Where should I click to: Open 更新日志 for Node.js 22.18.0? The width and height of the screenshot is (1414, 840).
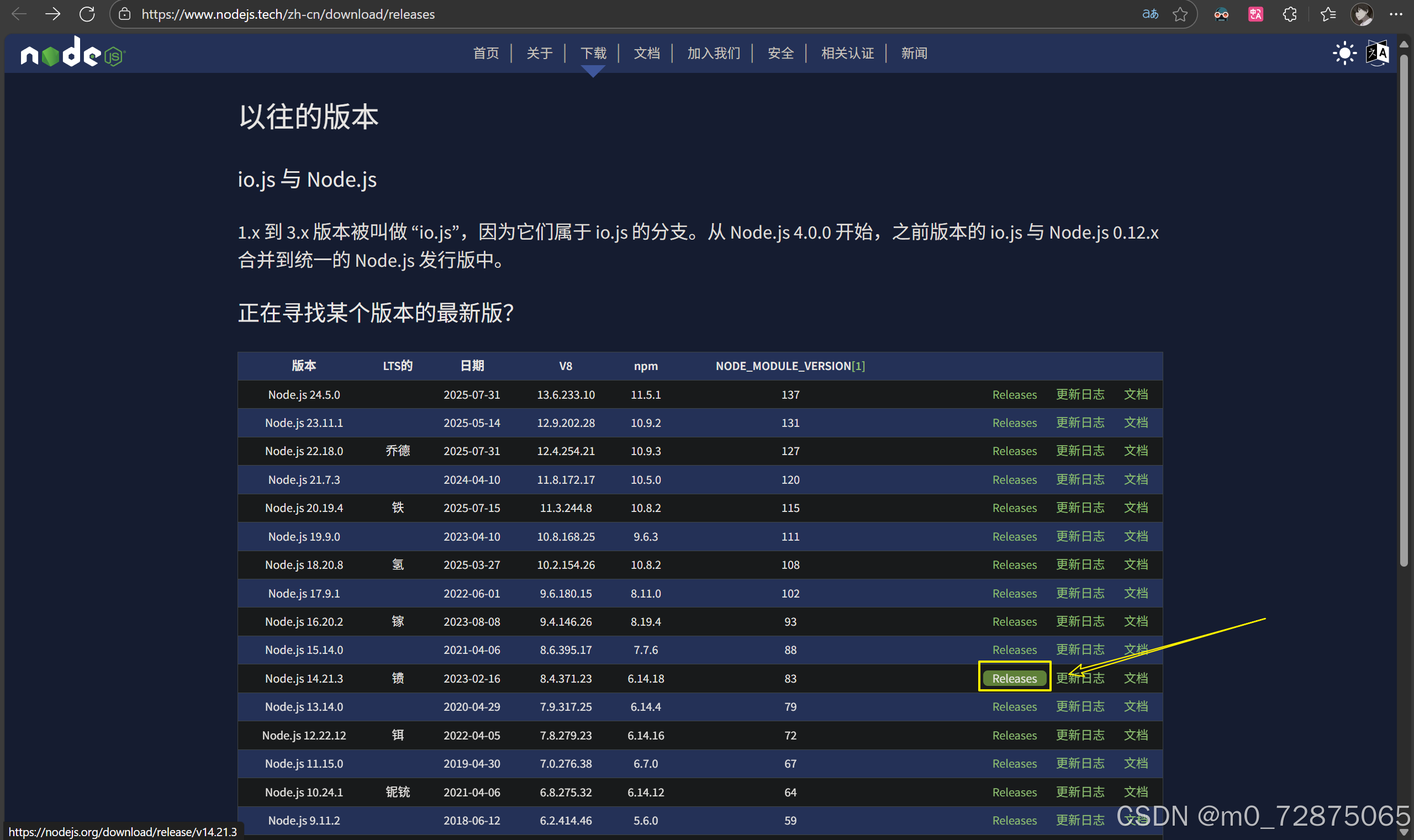[x=1079, y=451]
